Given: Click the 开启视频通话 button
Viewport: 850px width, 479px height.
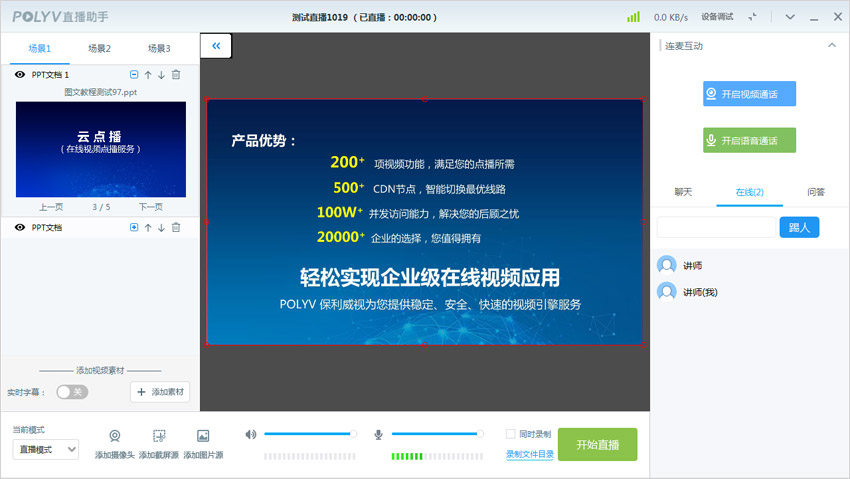Looking at the screenshot, I should (x=749, y=94).
